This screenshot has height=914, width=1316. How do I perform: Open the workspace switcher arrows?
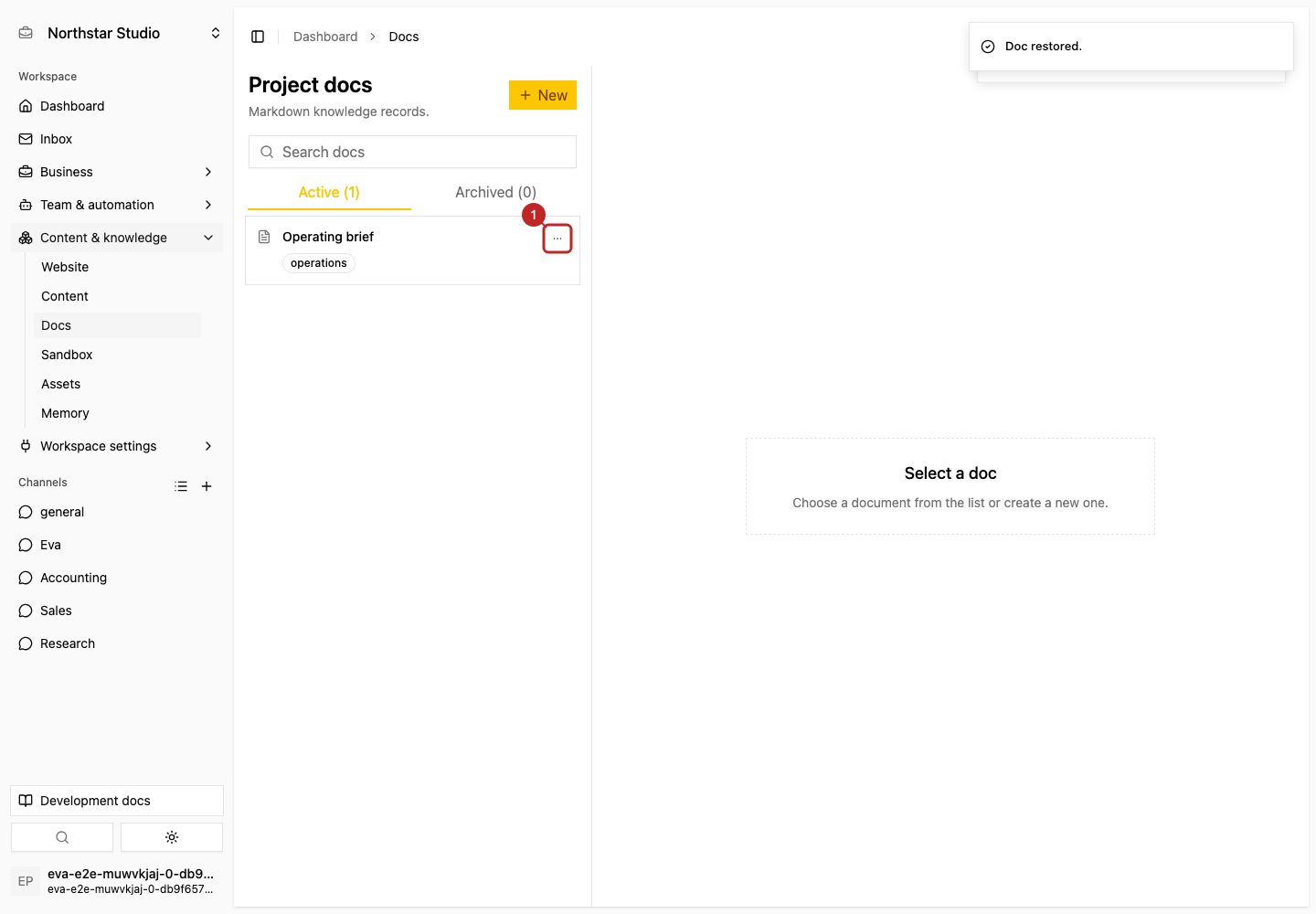click(216, 33)
